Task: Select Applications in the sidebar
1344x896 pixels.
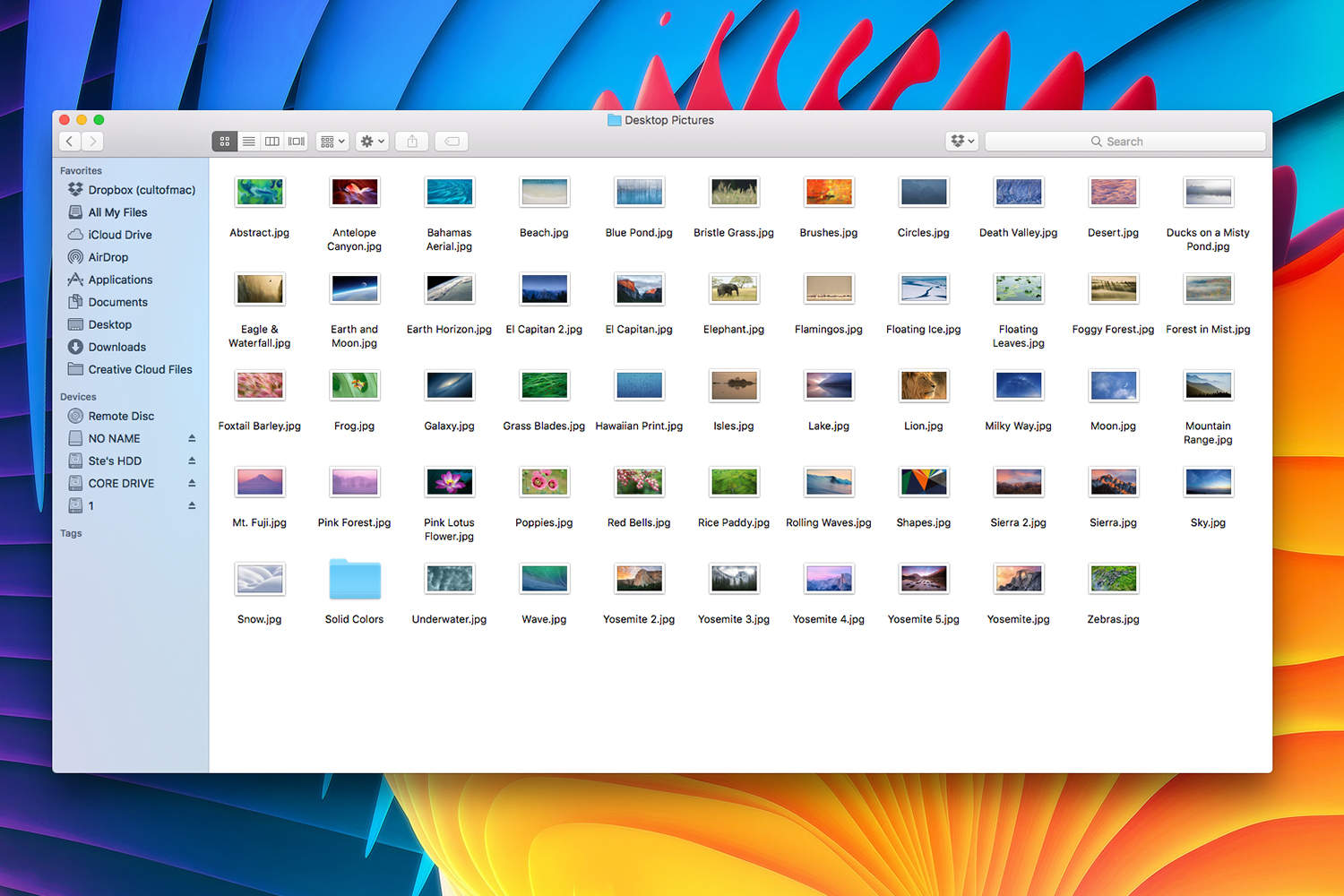Action: point(120,280)
